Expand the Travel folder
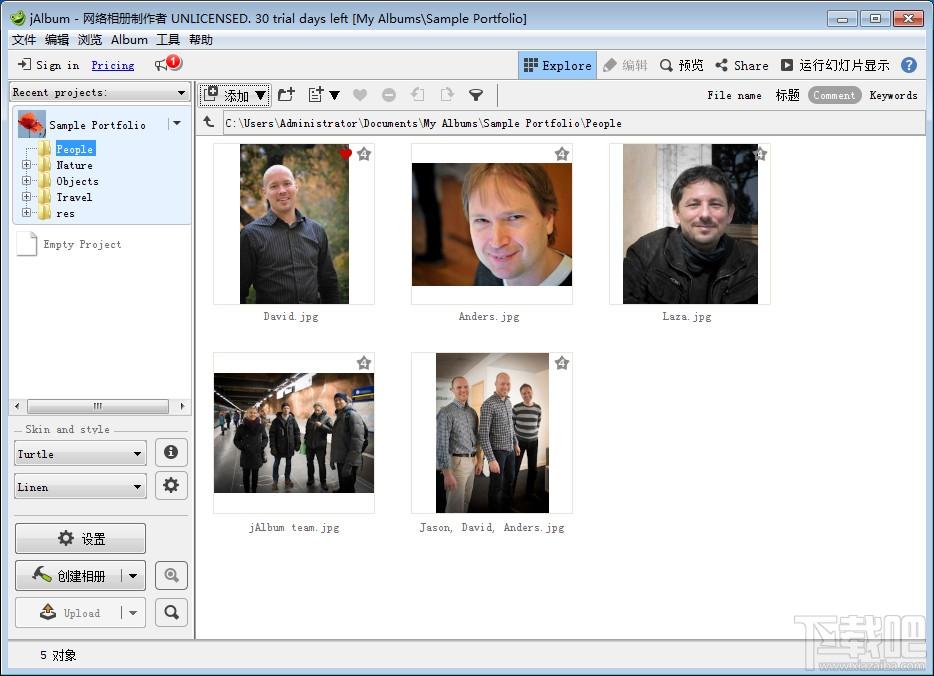934x676 pixels. (26, 197)
